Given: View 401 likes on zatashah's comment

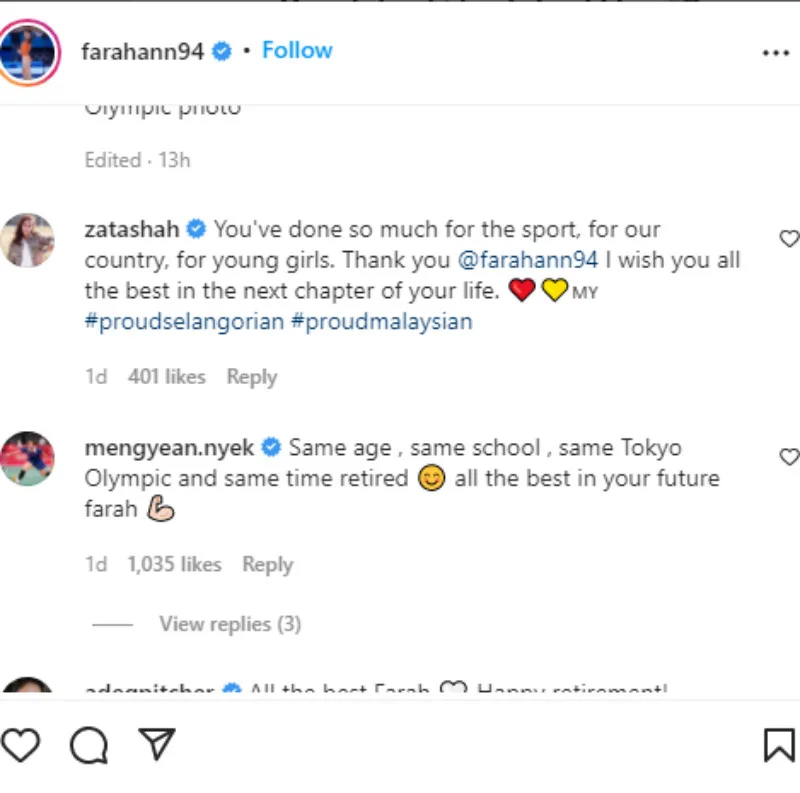Looking at the screenshot, I should [166, 377].
